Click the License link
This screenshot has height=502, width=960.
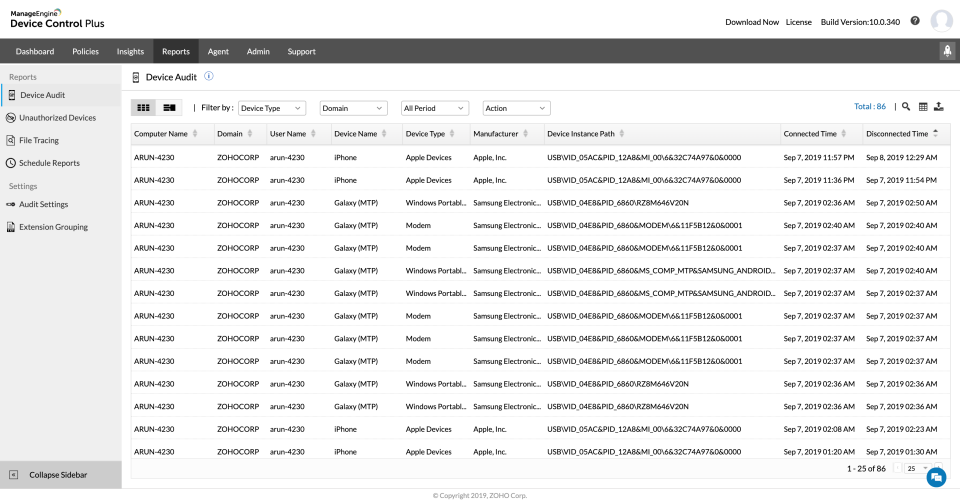point(798,22)
